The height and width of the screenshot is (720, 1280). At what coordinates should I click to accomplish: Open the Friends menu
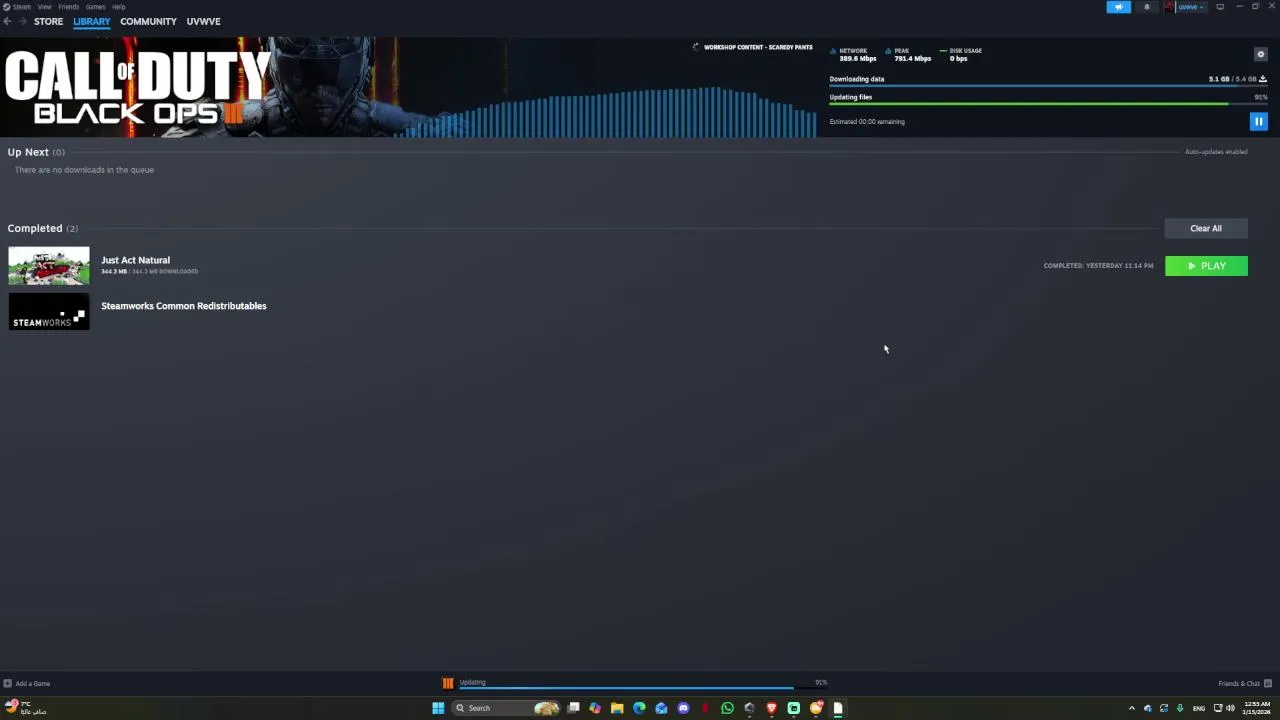click(x=68, y=7)
